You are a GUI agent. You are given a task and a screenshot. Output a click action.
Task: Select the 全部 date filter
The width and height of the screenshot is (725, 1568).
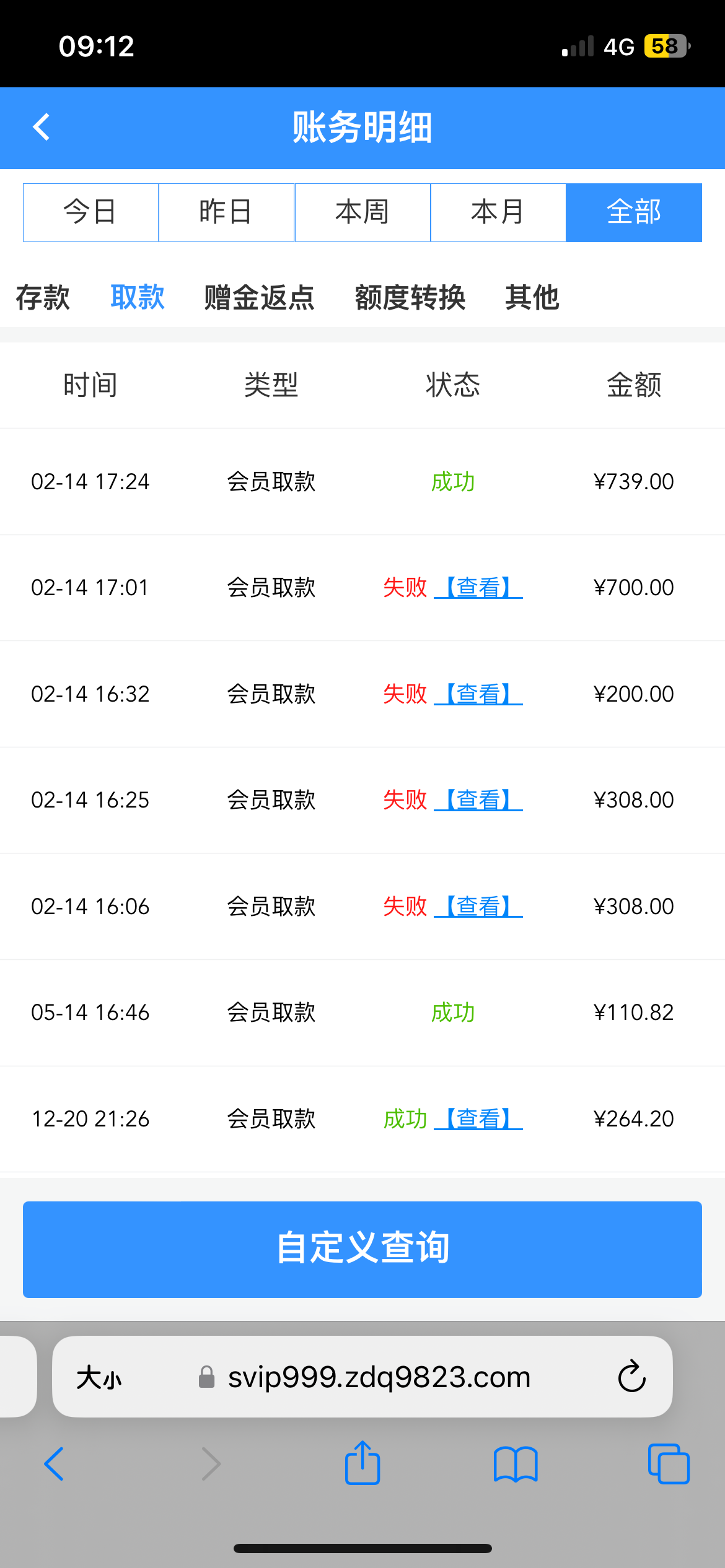(634, 212)
